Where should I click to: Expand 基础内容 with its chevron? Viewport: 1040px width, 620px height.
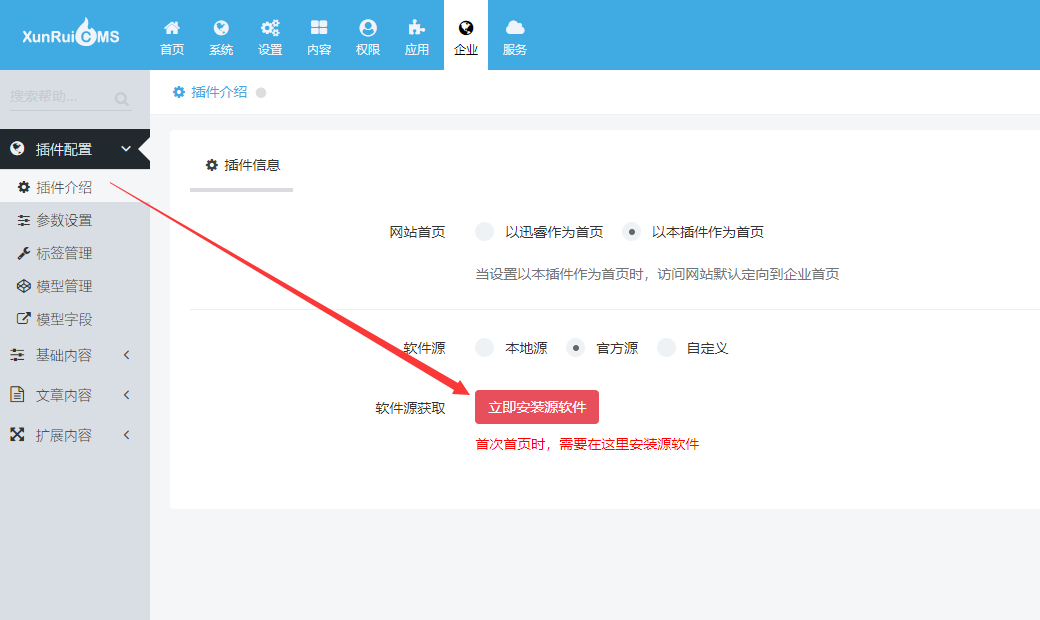pyautogui.click(x=126, y=355)
